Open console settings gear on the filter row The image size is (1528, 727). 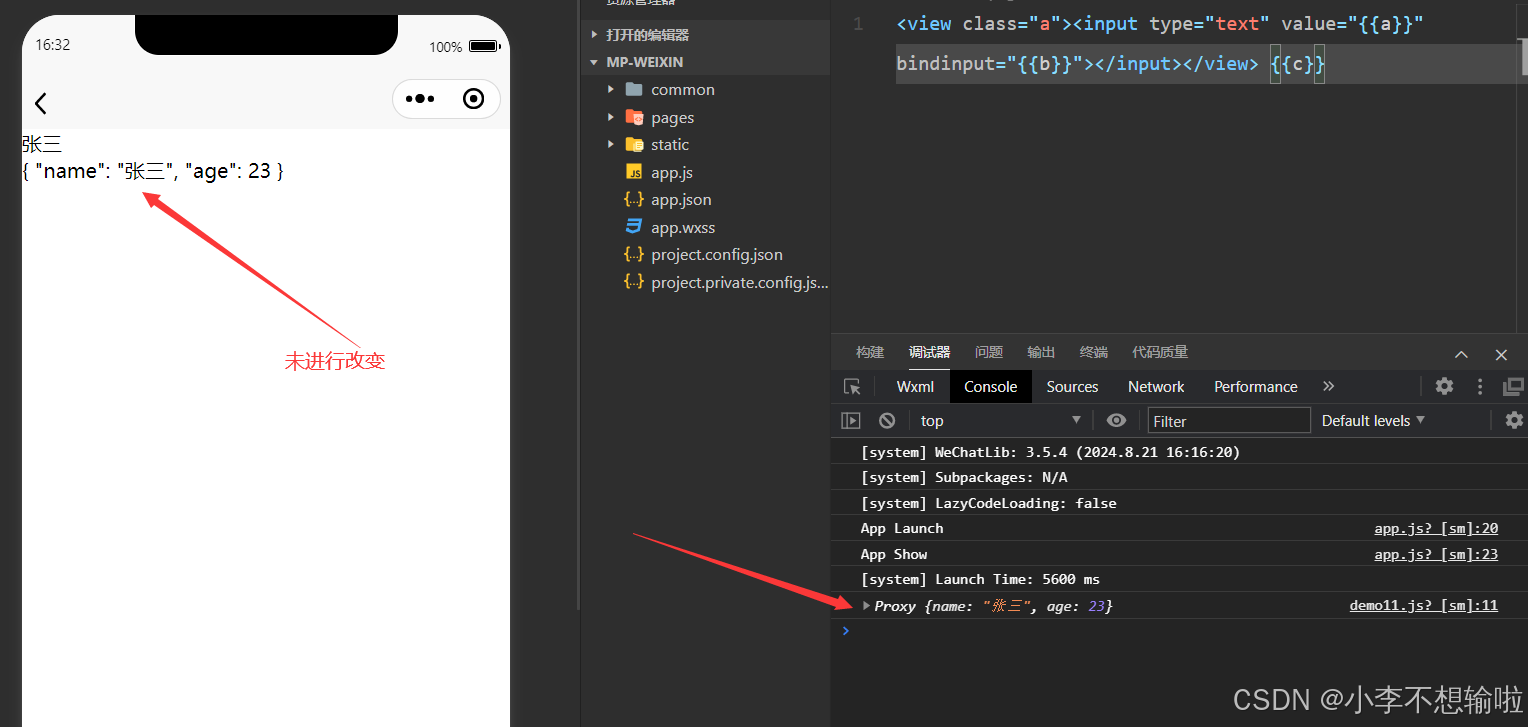pyautogui.click(x=1515, y=420)
